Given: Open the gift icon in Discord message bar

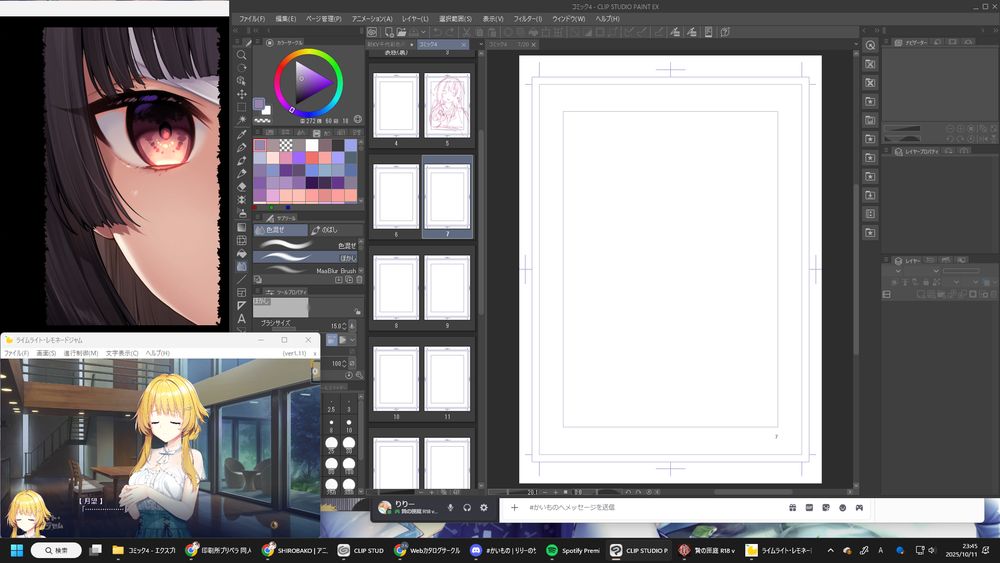Looking at the screenshot, I should click(792, 508).
